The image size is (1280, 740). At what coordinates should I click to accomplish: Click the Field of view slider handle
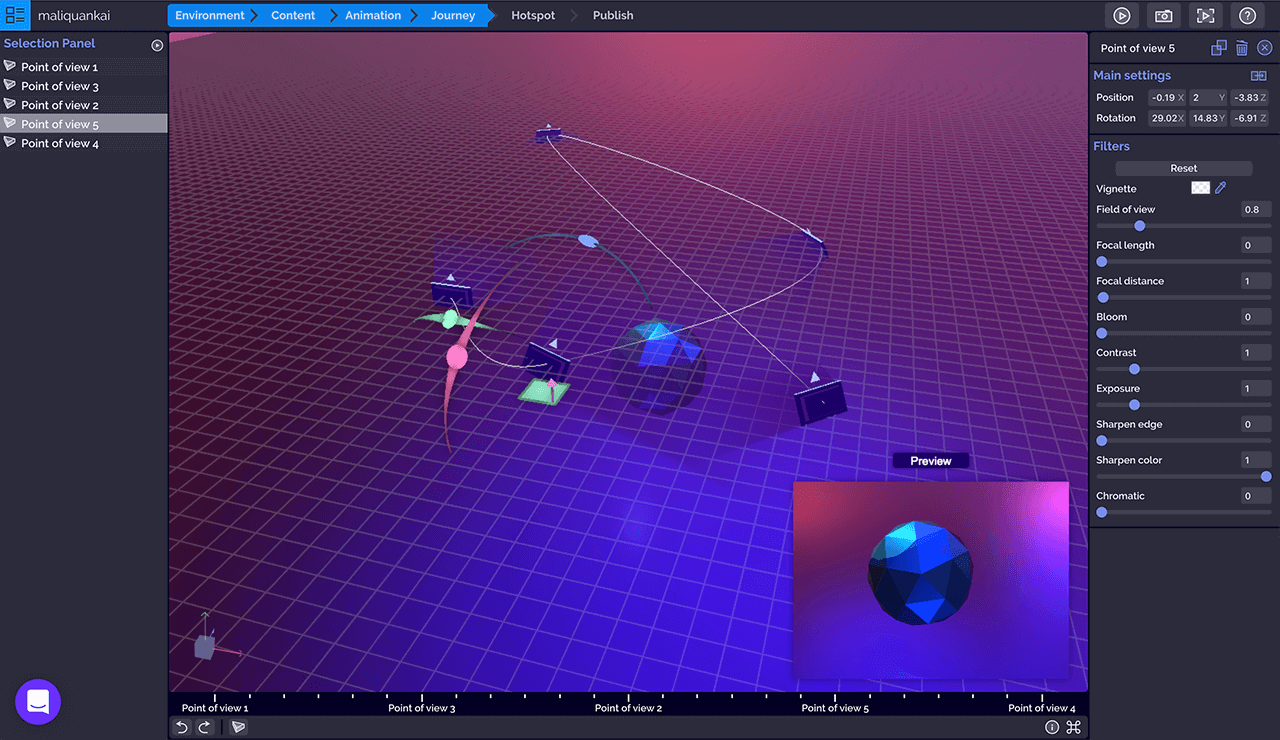1139,226
